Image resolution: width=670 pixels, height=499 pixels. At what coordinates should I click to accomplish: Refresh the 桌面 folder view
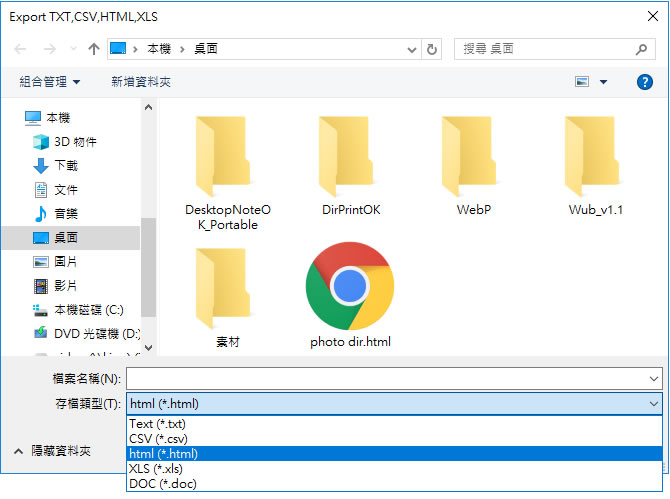tap(432, 50)
